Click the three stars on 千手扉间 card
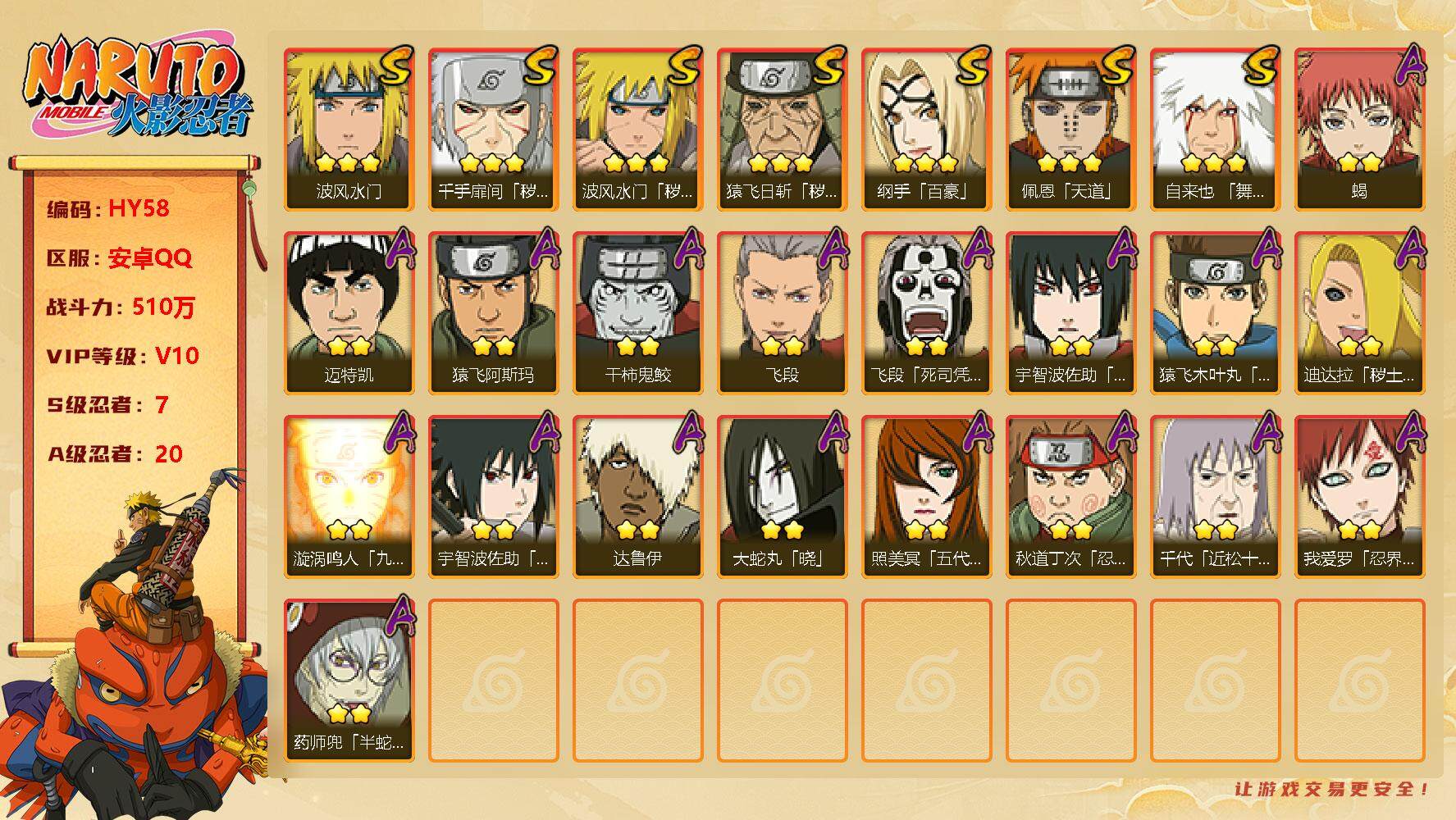The width and height of the screenshot is (1456, 820). [x=492, y=163]
